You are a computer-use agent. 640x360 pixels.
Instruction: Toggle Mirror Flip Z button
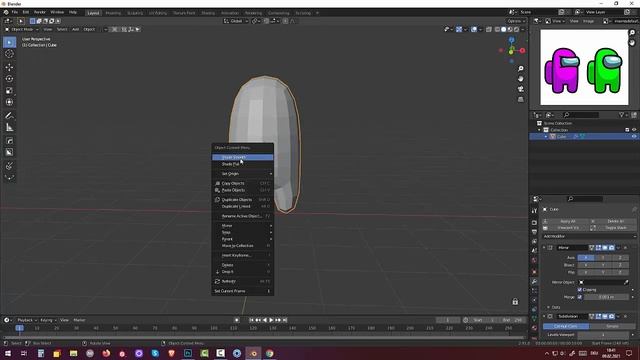coord(620,272)
